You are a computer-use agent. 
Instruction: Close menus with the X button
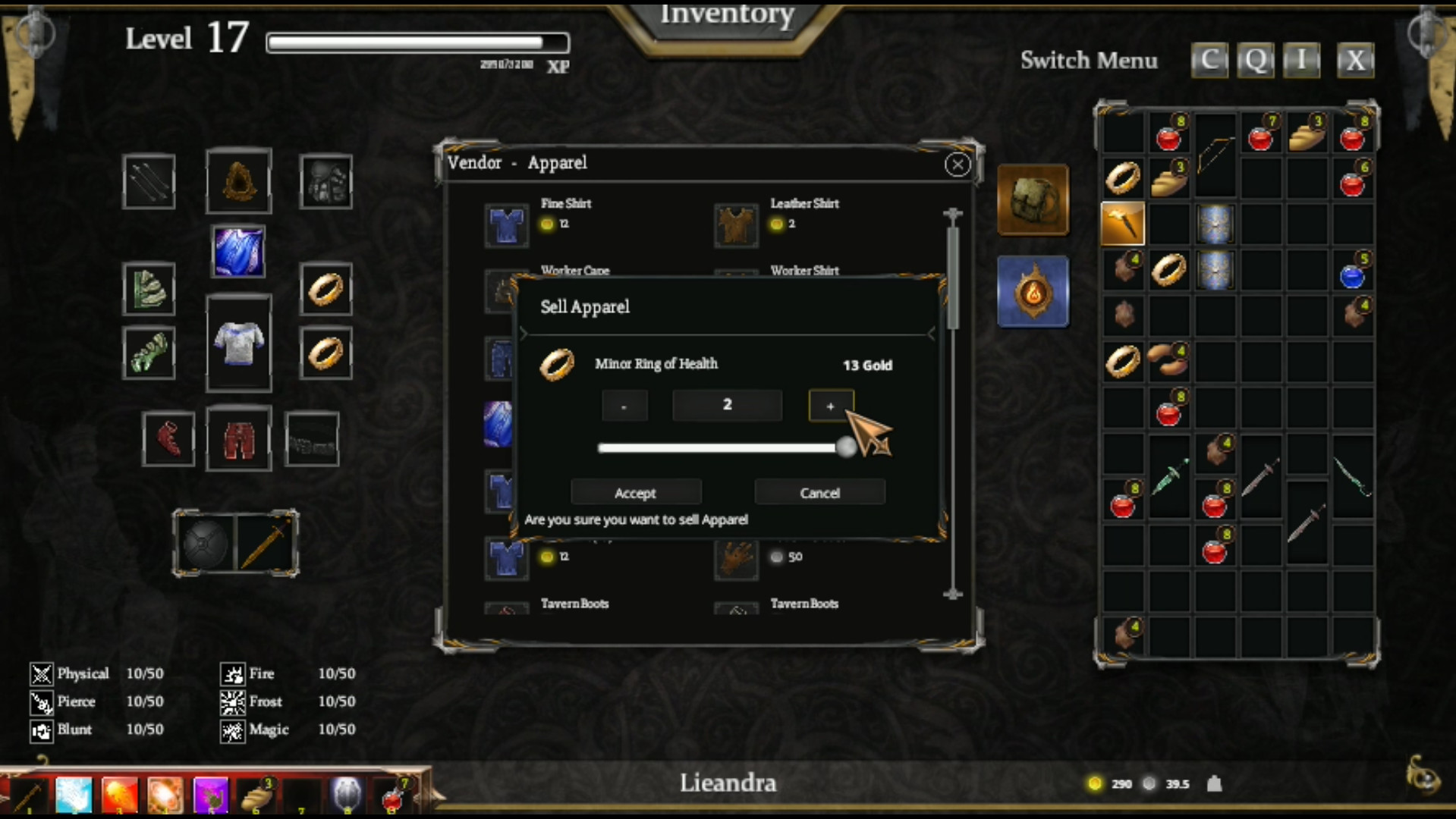click(x=1355, y=60)
